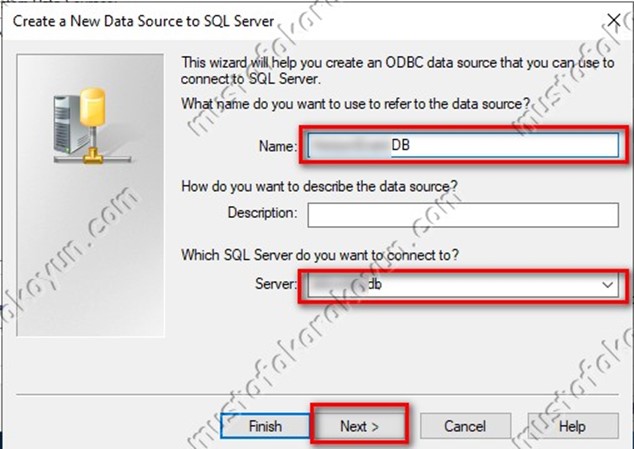
Task: Click the gray wizard image panel on the left
Action: tap(90, 195)
